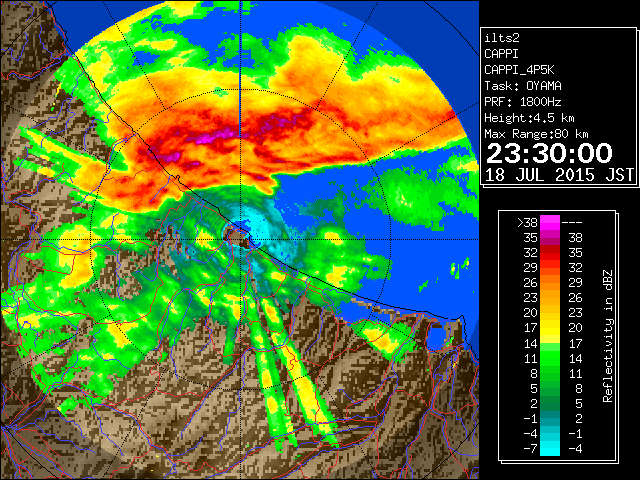The width and height of the screenshot is (640, 480).
Task: Click the Height:4.5 km text
Action: coord(529,118)
